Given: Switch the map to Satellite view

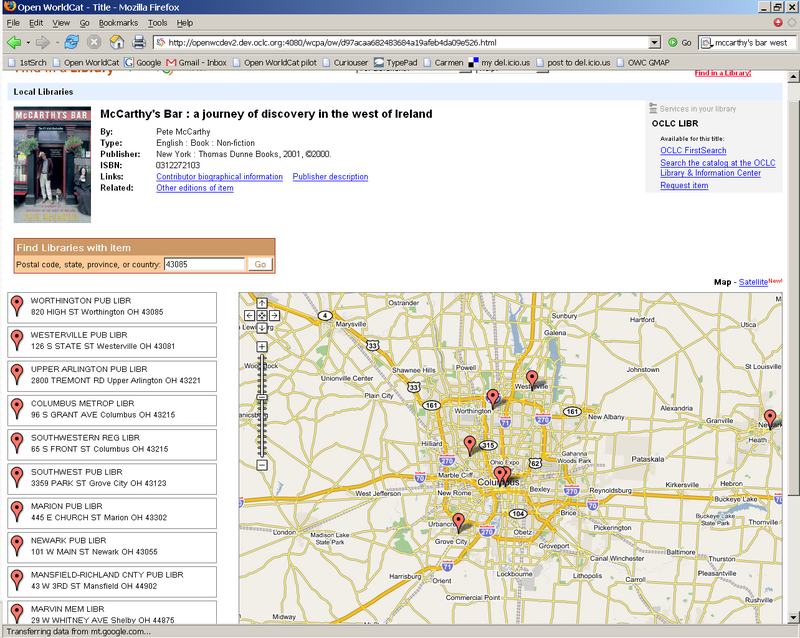Looking at the screenshot, I should pyautogui.click(x=753, y=282).
